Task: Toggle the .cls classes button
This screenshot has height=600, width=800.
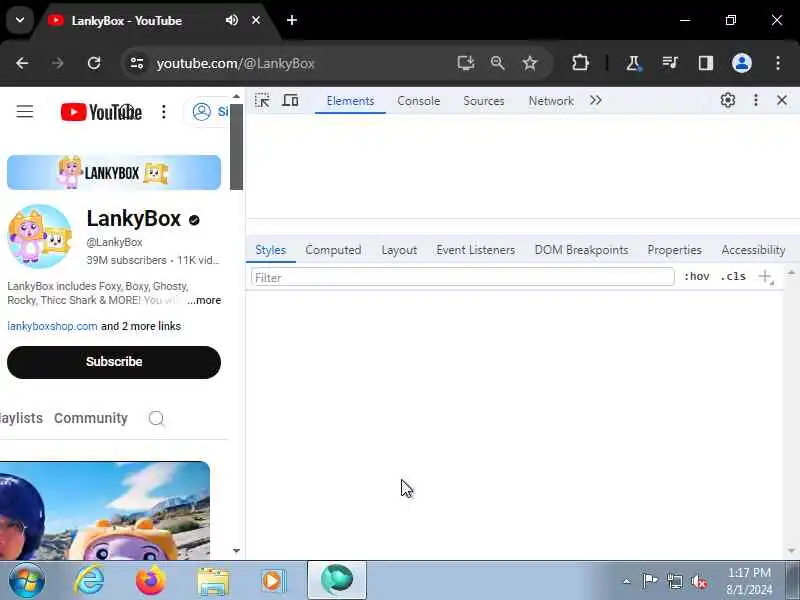Action: [733, 277]
